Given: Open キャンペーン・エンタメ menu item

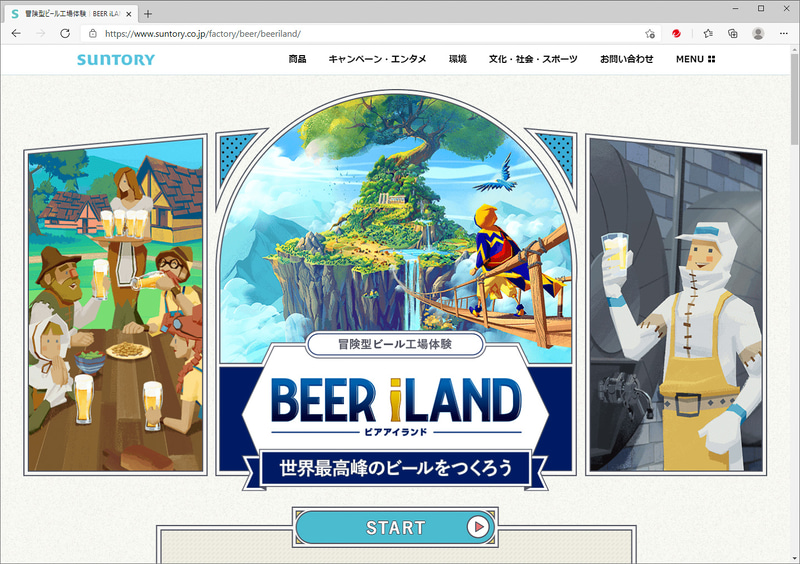Looking at the screenshot, I should (377, 59).
